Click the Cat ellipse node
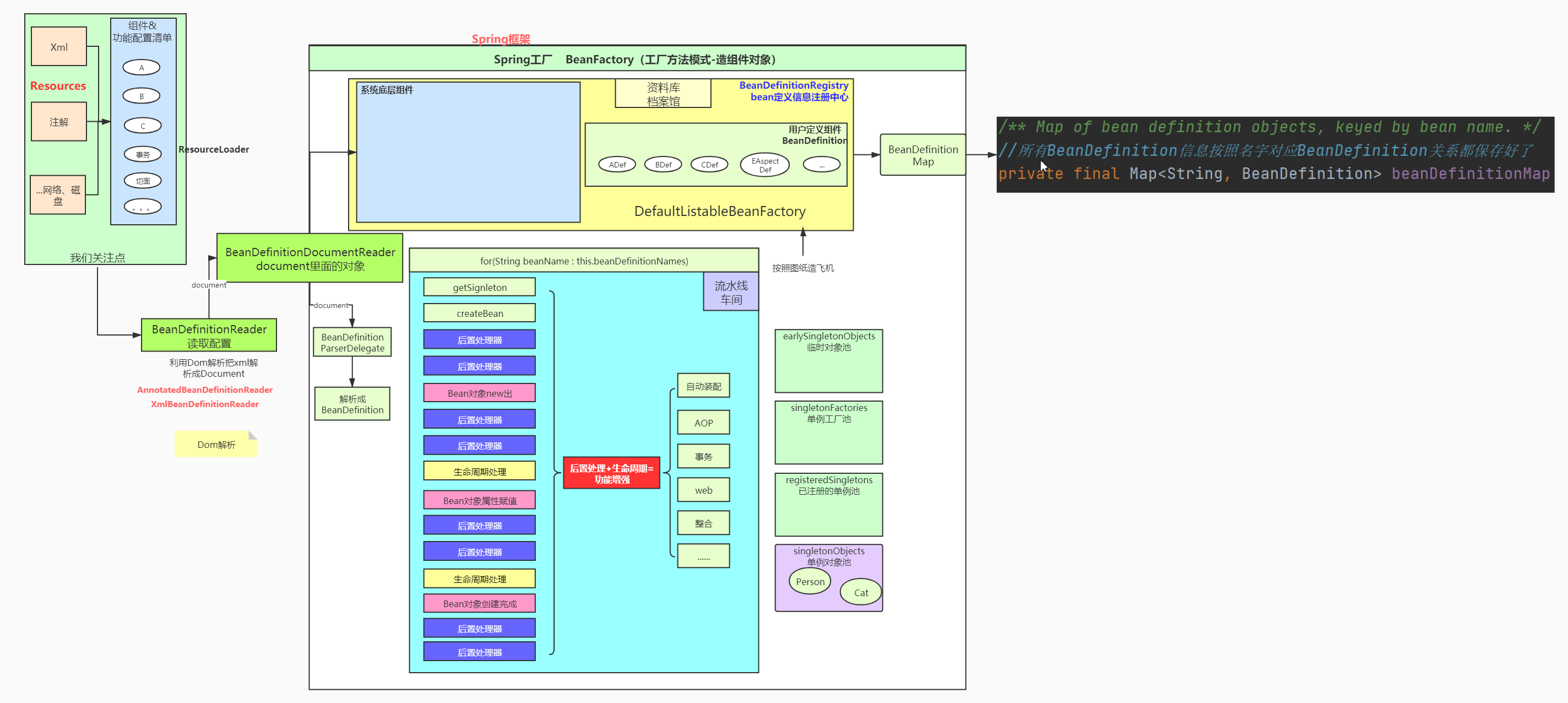Screen dimensions: 1568x703 tap(860, 592)
